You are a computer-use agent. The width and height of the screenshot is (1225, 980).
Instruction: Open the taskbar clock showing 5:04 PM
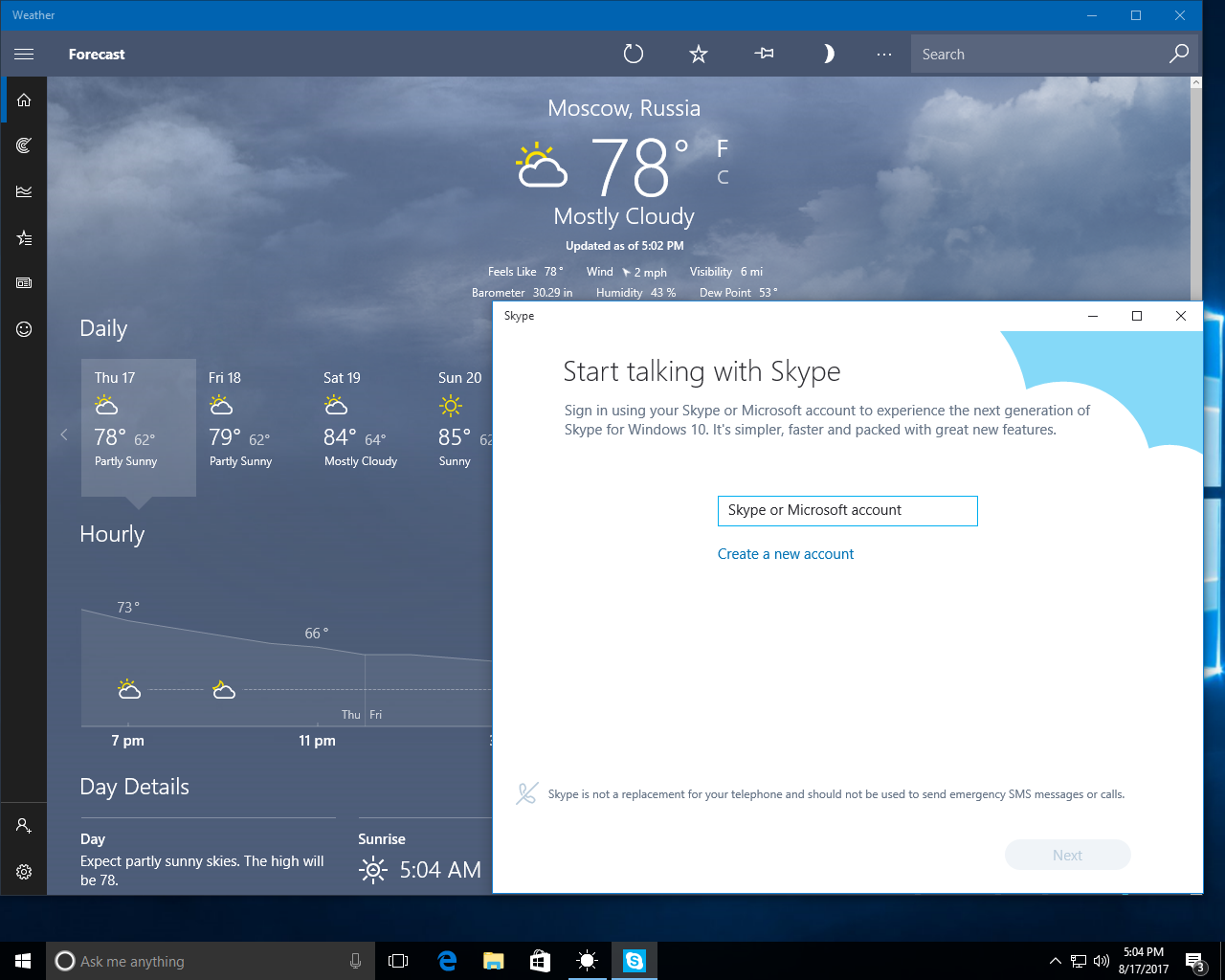click(x=1144, y=961)
